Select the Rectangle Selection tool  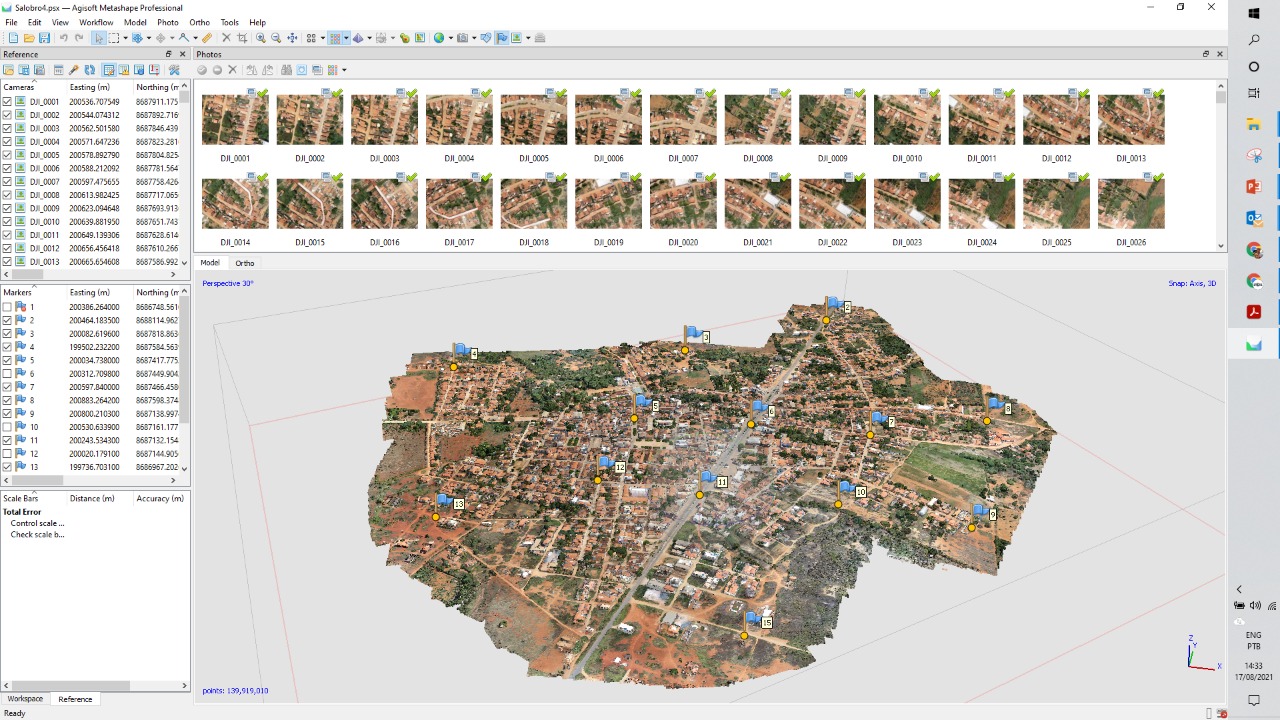point(113,38)
